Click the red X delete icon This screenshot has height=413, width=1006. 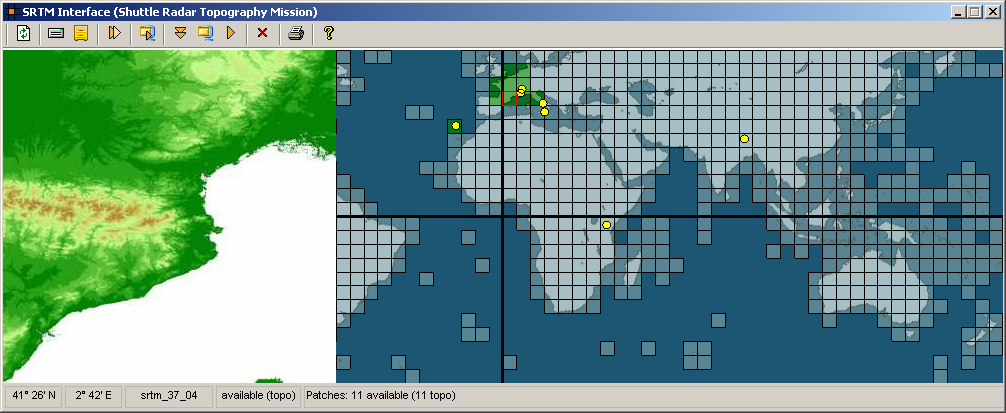click(x=262, y=33)
